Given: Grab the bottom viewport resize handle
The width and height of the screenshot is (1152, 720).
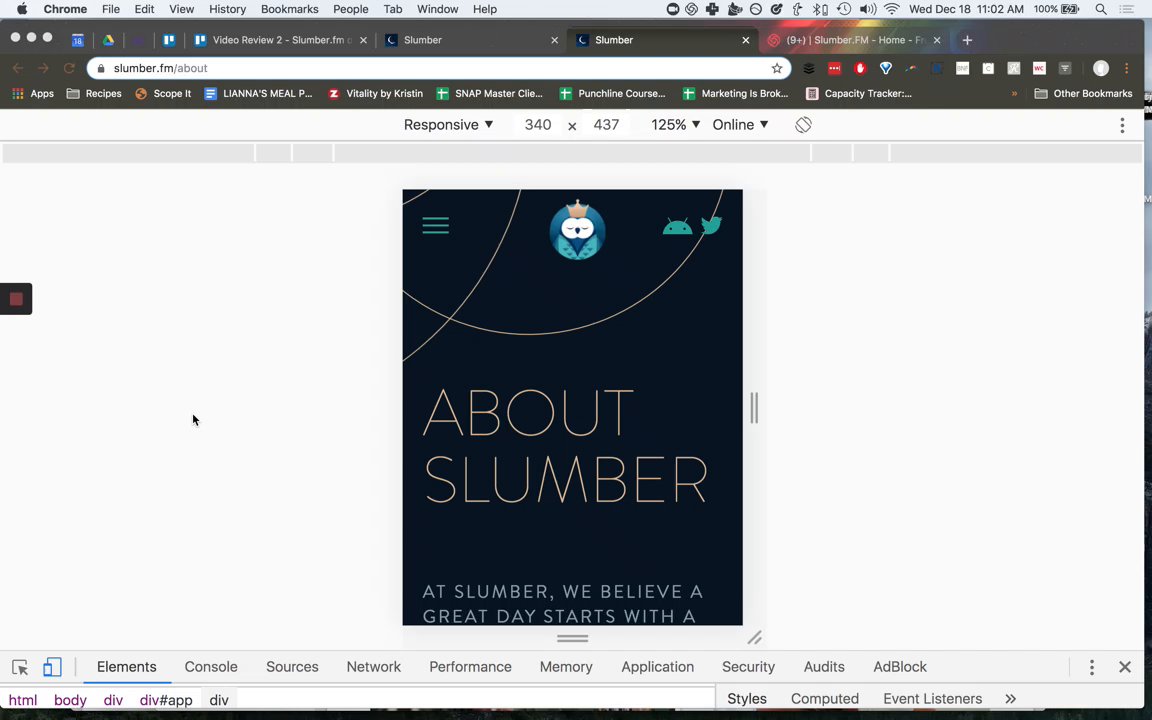Looking at the screenshot, I should click(572, 638).
